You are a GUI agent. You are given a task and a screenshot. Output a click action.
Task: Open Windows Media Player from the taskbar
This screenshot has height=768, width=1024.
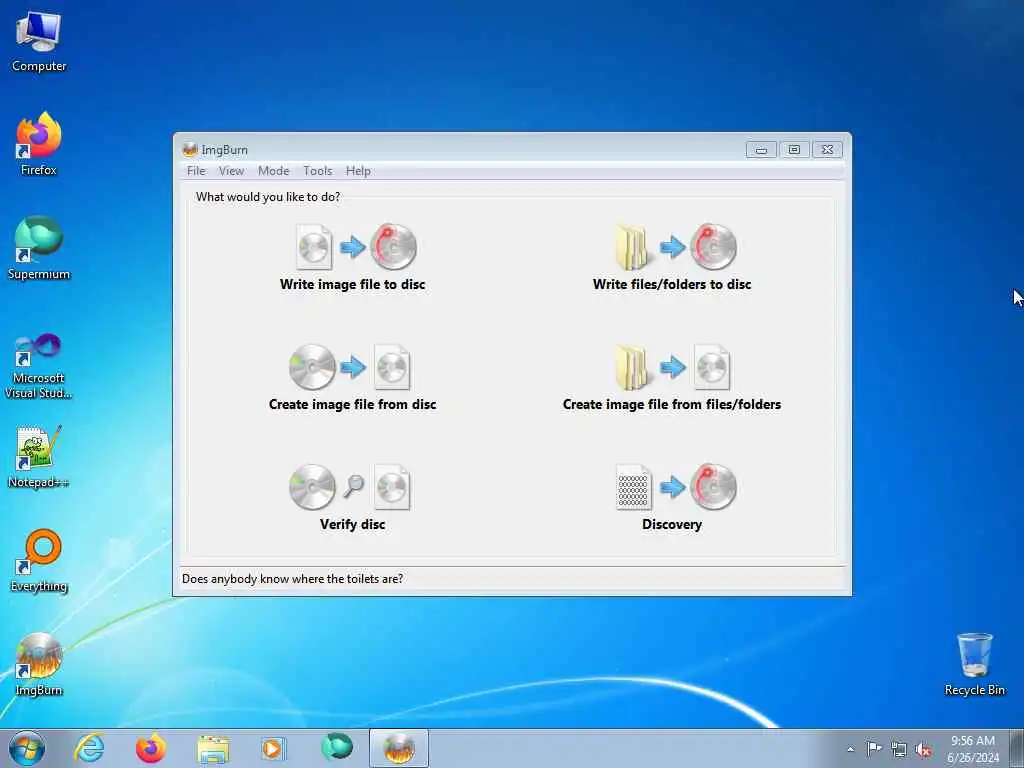272,748
